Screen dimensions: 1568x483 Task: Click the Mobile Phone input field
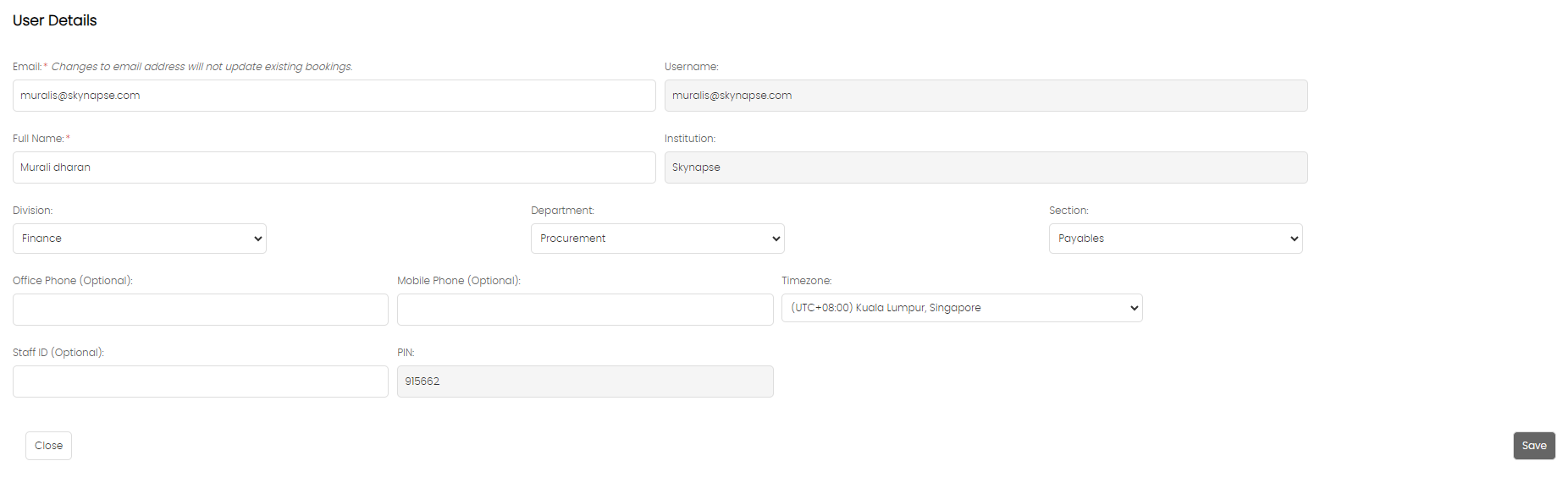(585, 310)
